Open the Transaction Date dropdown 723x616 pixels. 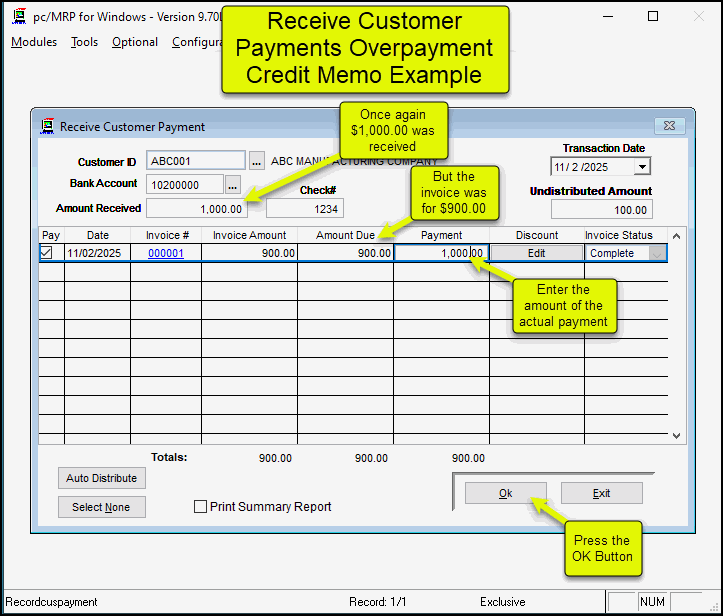click(x=641, y=167)
